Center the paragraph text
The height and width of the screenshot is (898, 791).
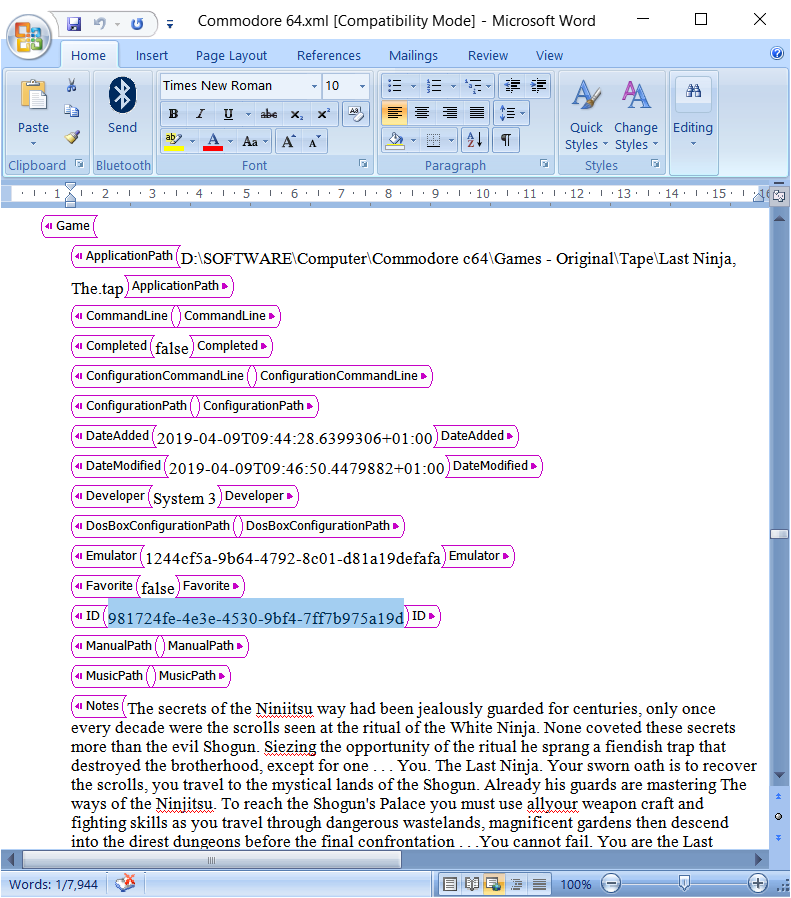pyautogui.click(x=422, y=112)
